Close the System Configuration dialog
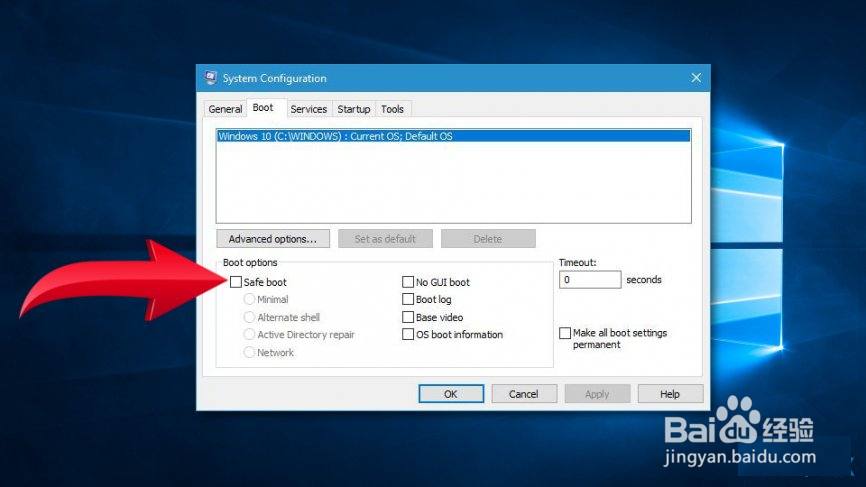866x487 pixels. tap(696, 78)
